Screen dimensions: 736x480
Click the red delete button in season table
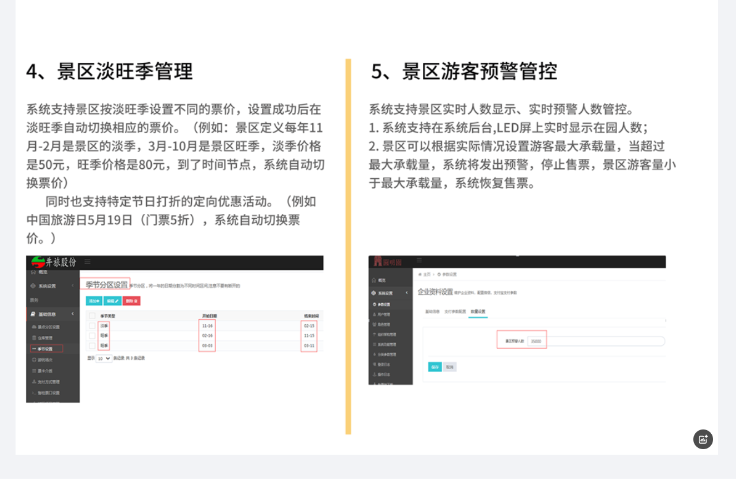click(x=131, y=300)
